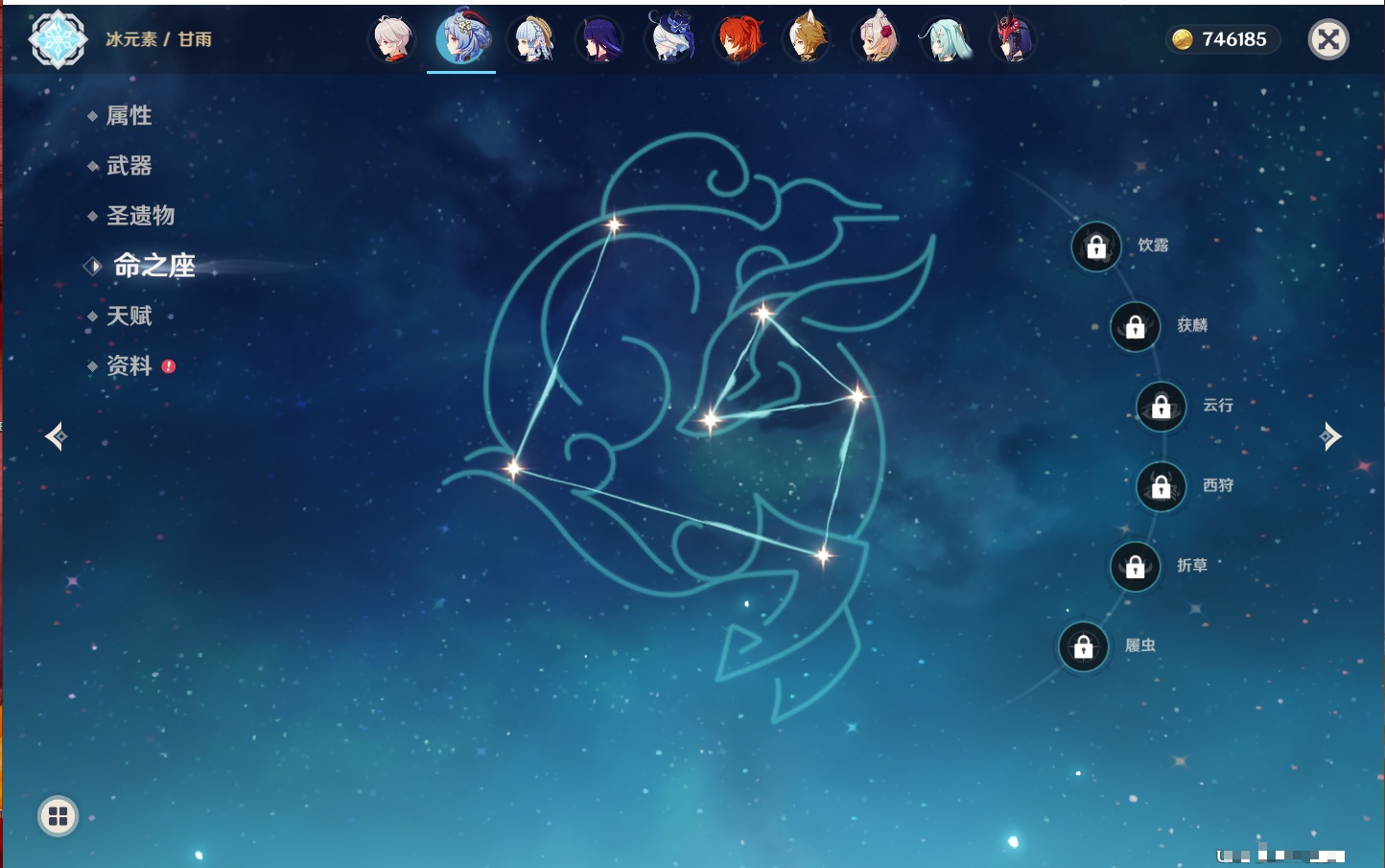This screenshot has height=868, width=1385.
Task: Open the 资料 profile menu
Action: [x=130, y=365]
